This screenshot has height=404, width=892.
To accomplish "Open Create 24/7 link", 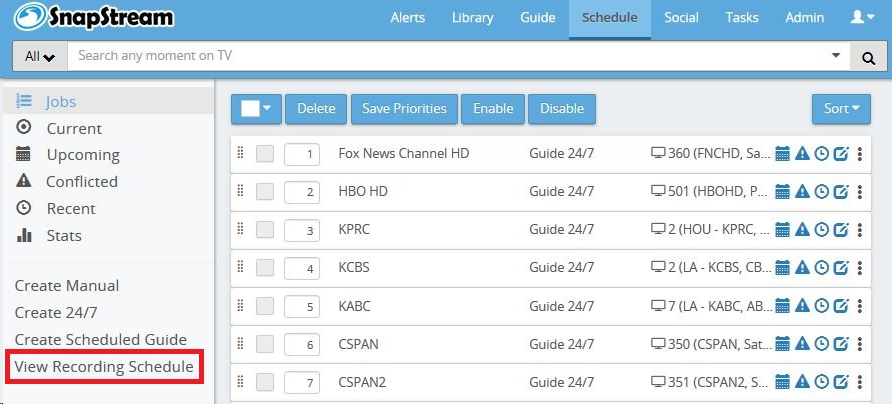I will [x=56, y=313].
